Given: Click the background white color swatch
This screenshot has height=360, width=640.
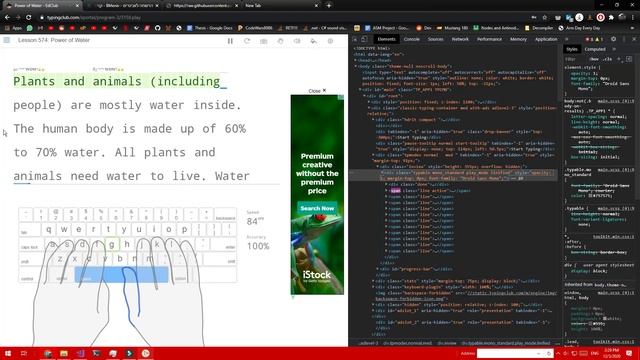Looking at the screenshot, I should pyautogui.click(x=605, y=318).
